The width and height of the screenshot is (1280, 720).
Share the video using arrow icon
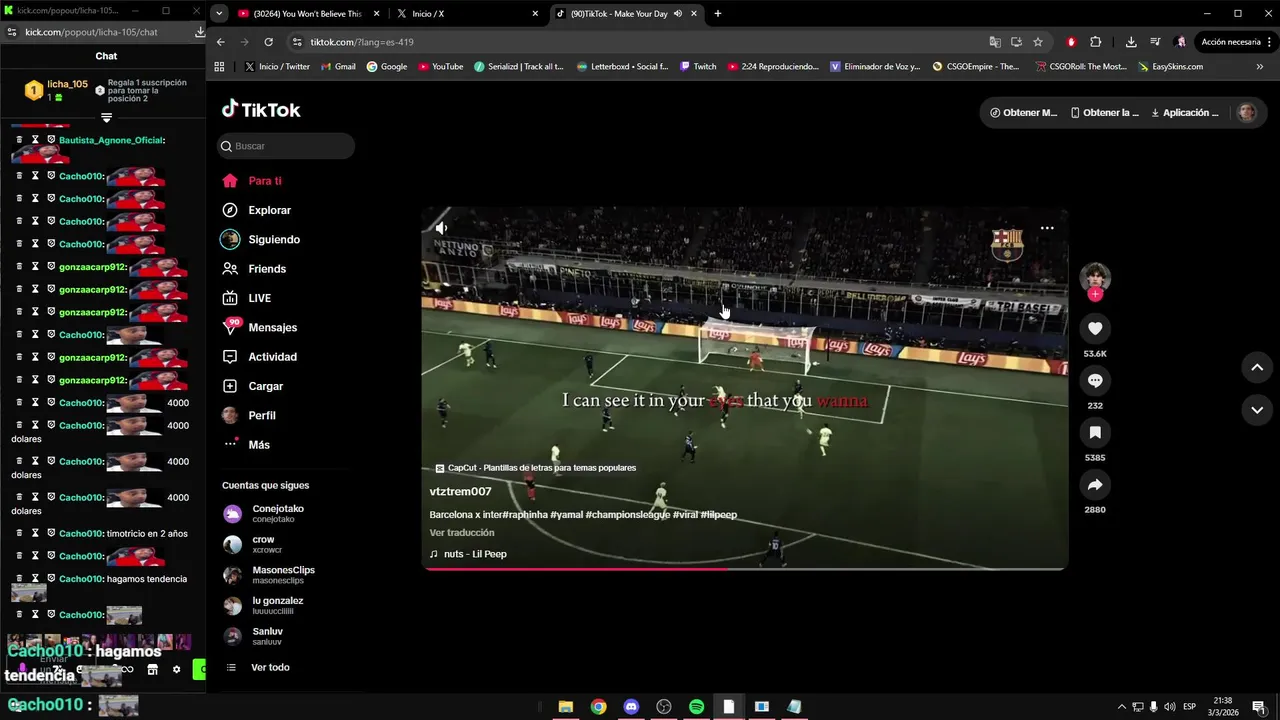click(1095, 485)
